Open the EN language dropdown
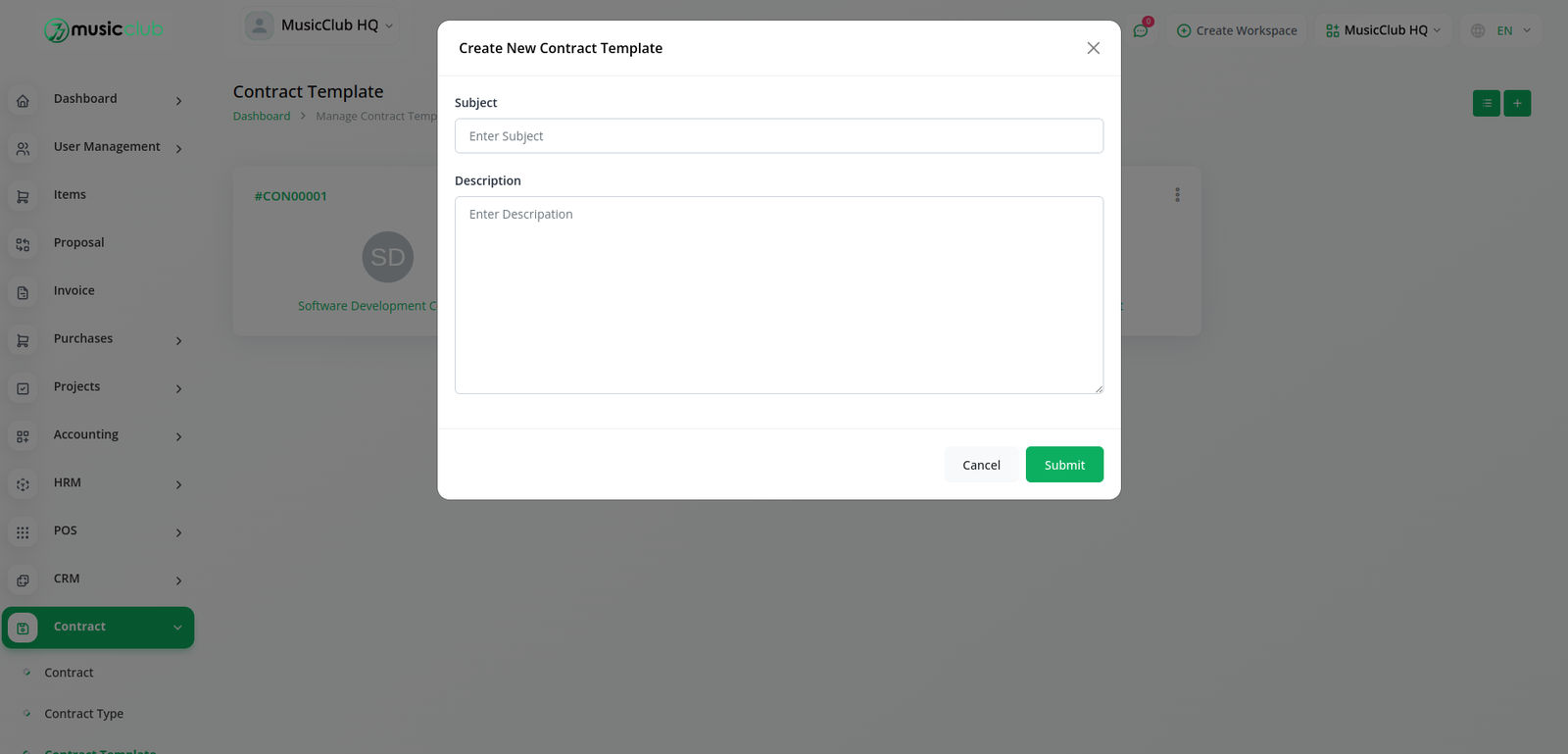Screen dimensions: 1568x754 pos(1500,30)
